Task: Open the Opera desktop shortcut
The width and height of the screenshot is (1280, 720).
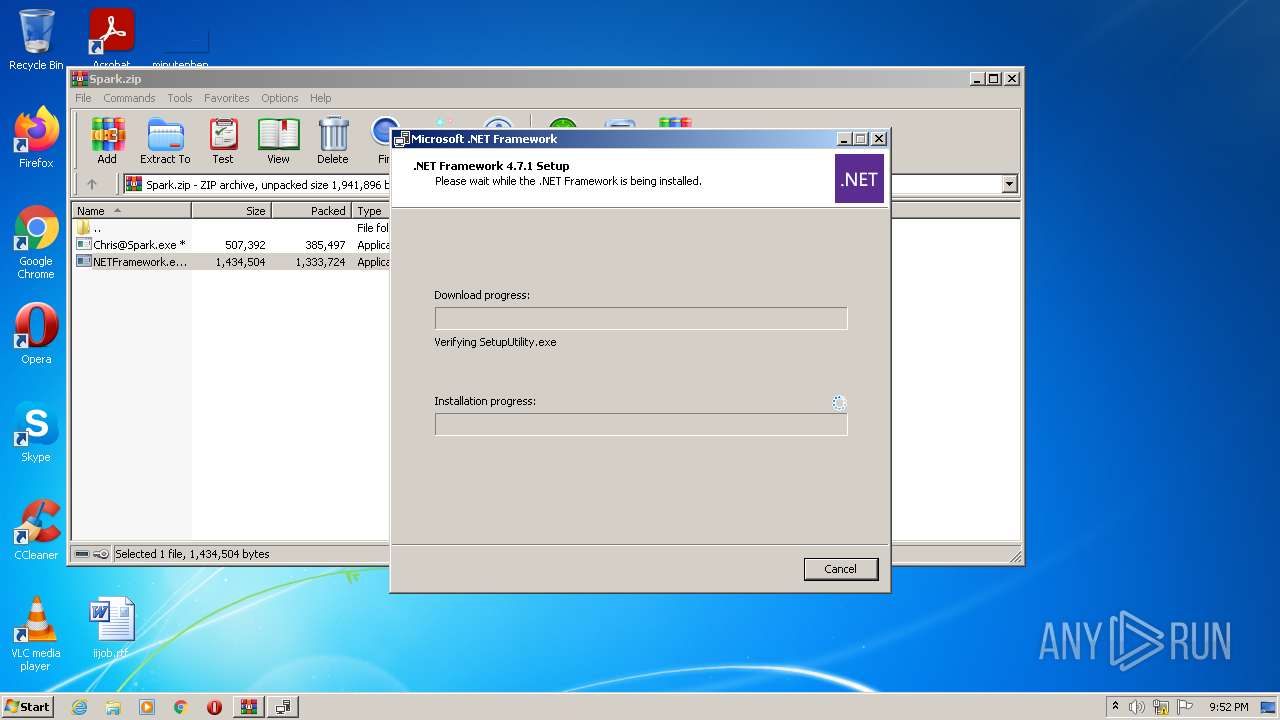Action: click(36, 334)
